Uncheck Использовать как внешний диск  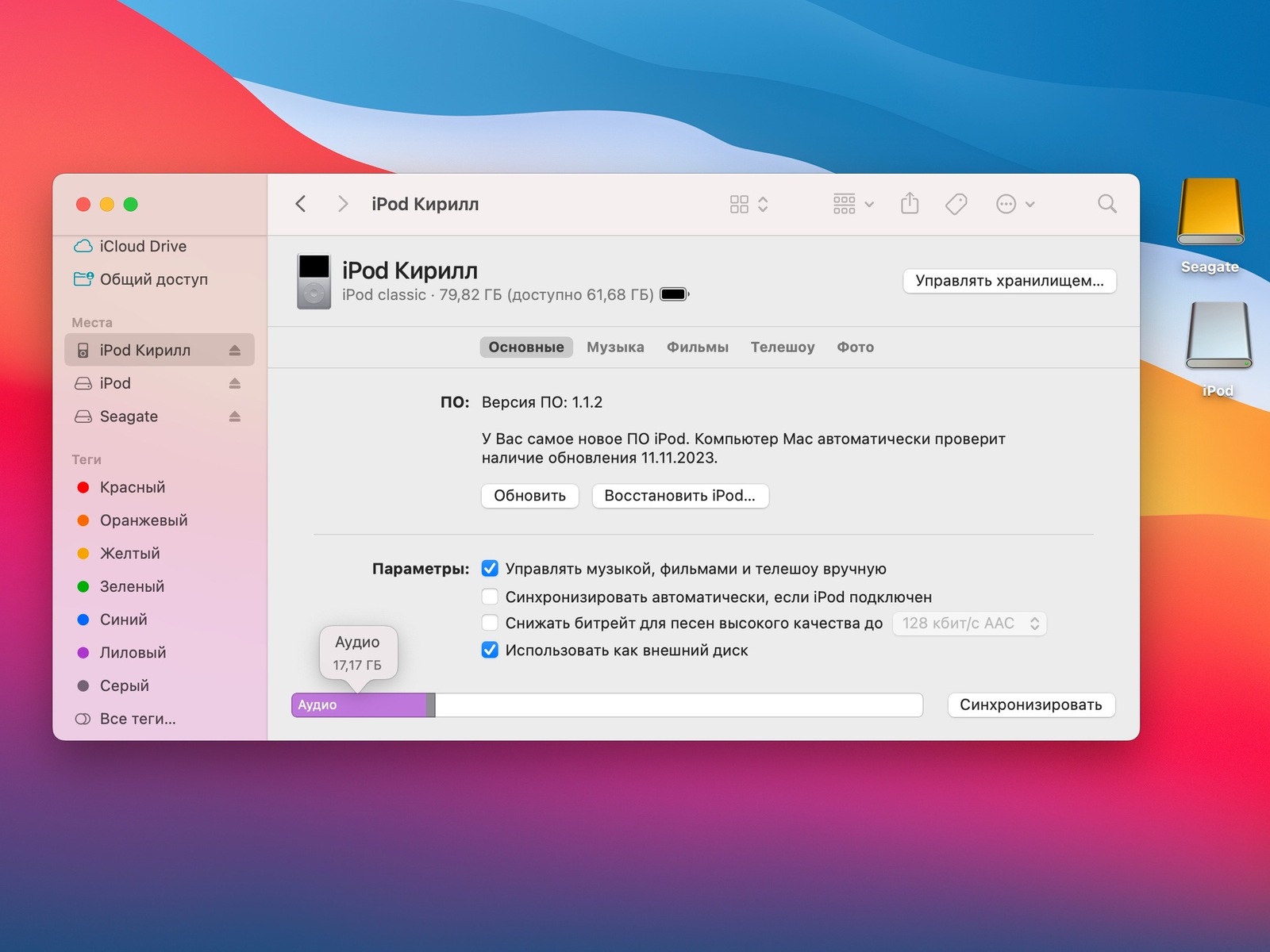pyautogui.click(x=490, y=651)
